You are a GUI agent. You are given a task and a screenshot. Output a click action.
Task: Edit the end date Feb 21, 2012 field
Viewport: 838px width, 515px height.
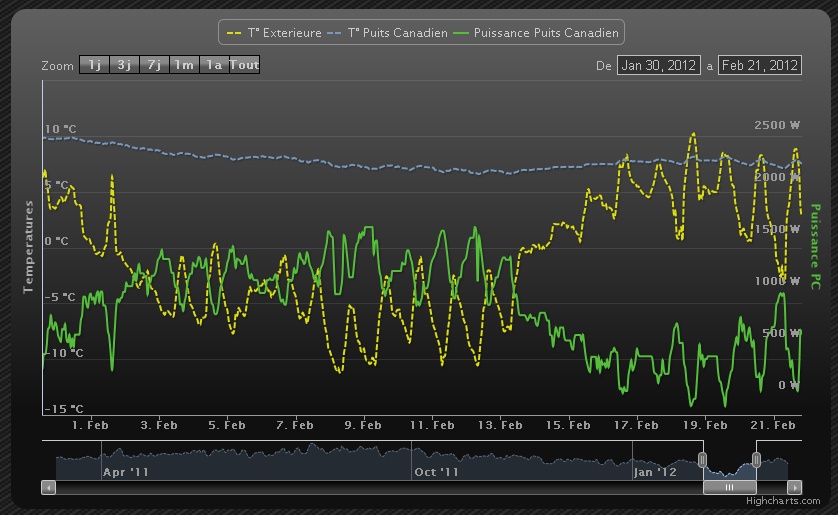(759, 65)
